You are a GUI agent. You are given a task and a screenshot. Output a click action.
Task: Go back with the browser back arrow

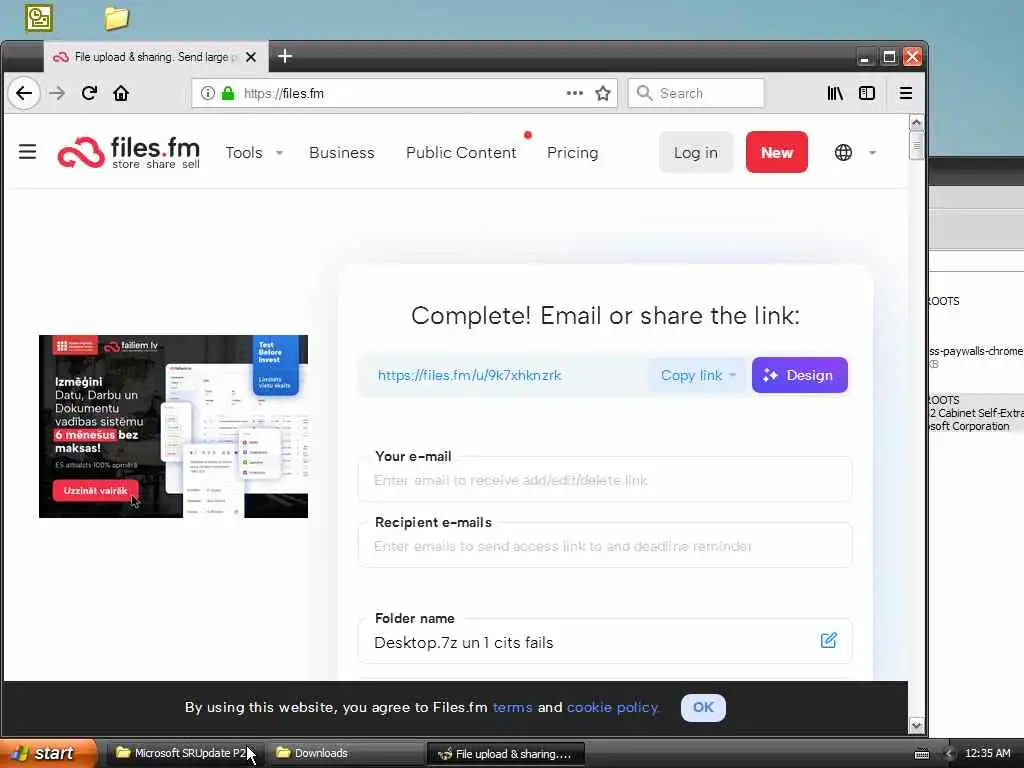(24, 93)
